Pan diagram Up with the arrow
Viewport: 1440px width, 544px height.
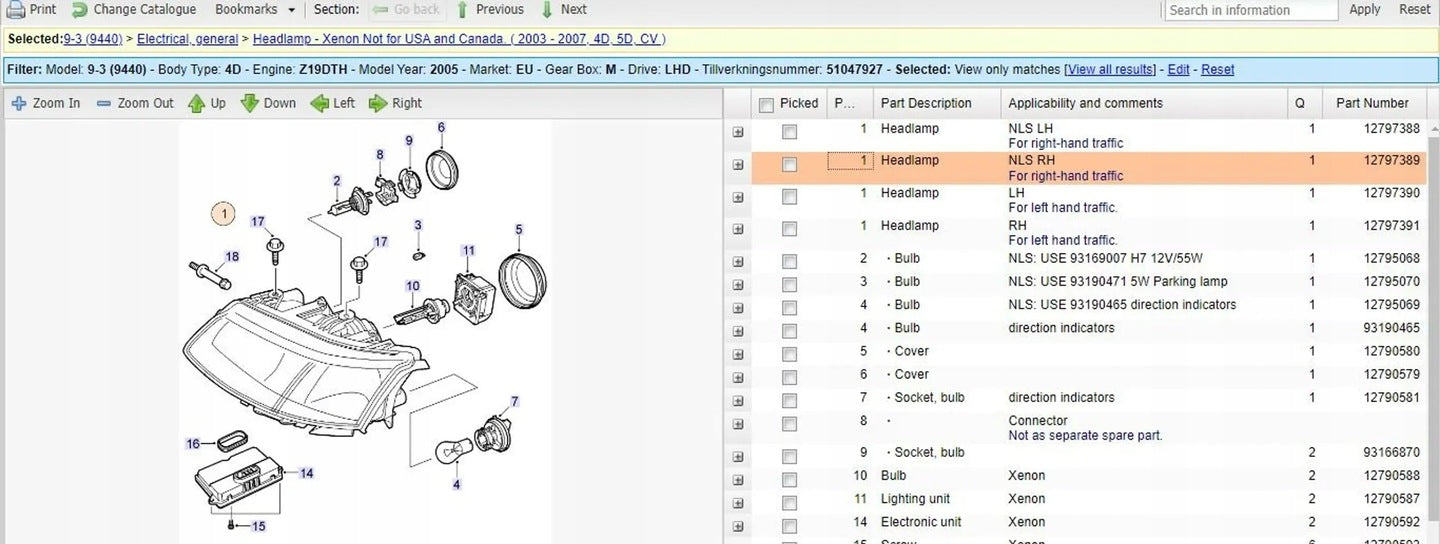coord(196,103)
